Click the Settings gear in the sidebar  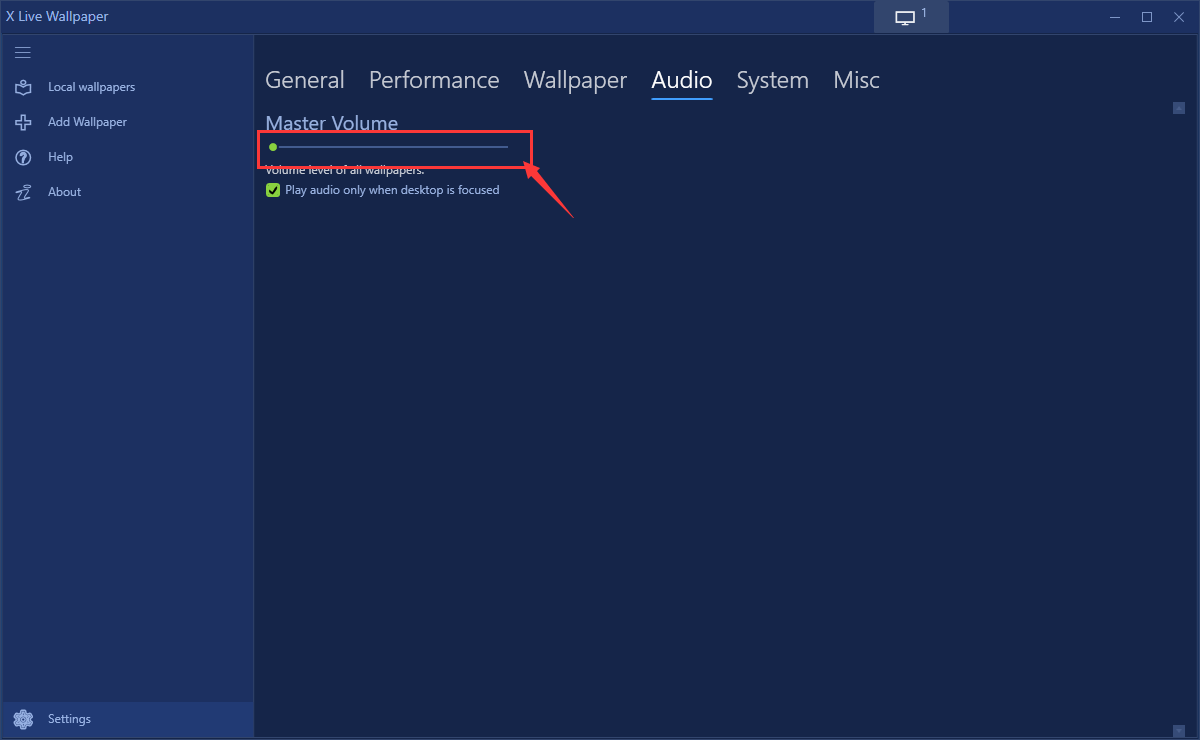pos(23,719)
